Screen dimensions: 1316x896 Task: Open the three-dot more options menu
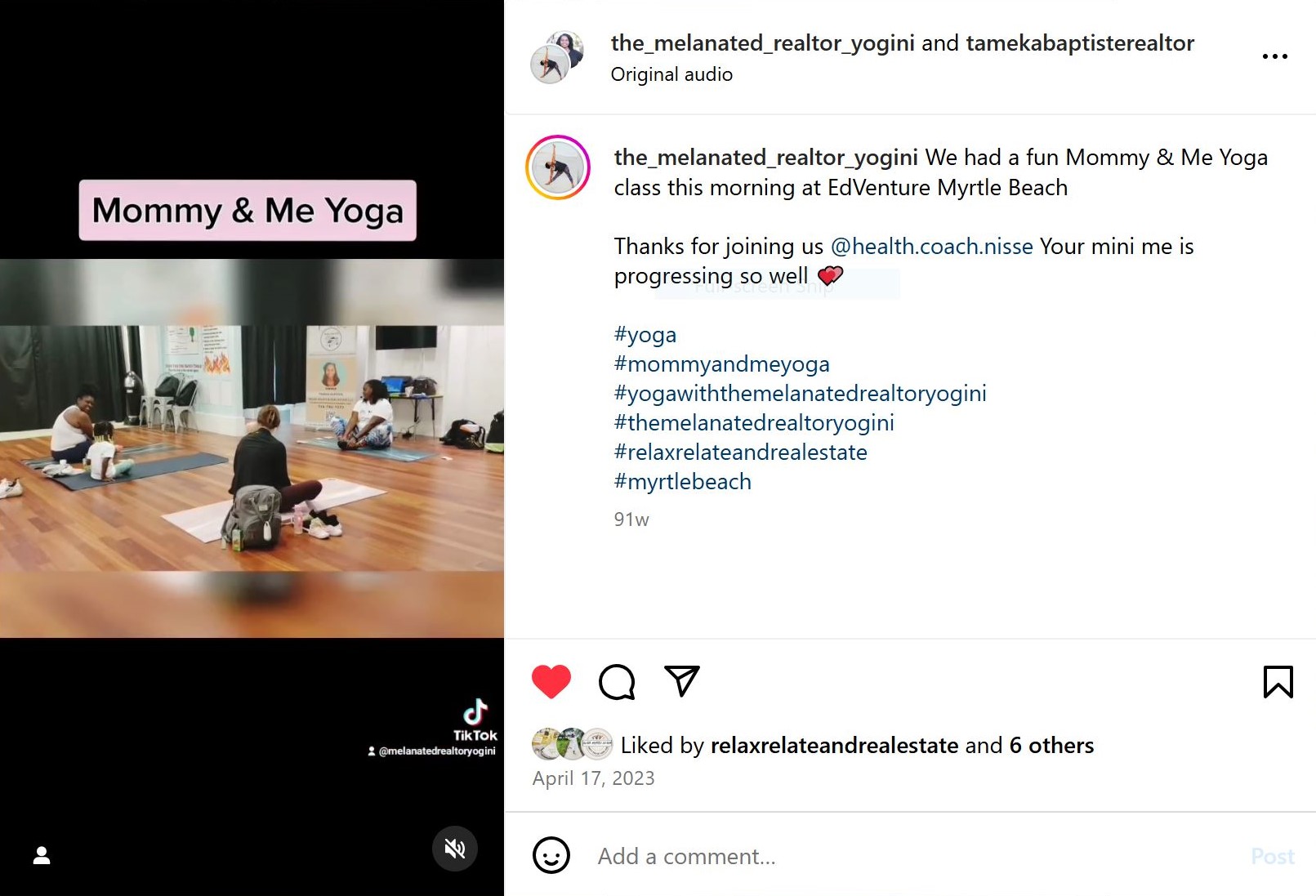click(1274, 56)
